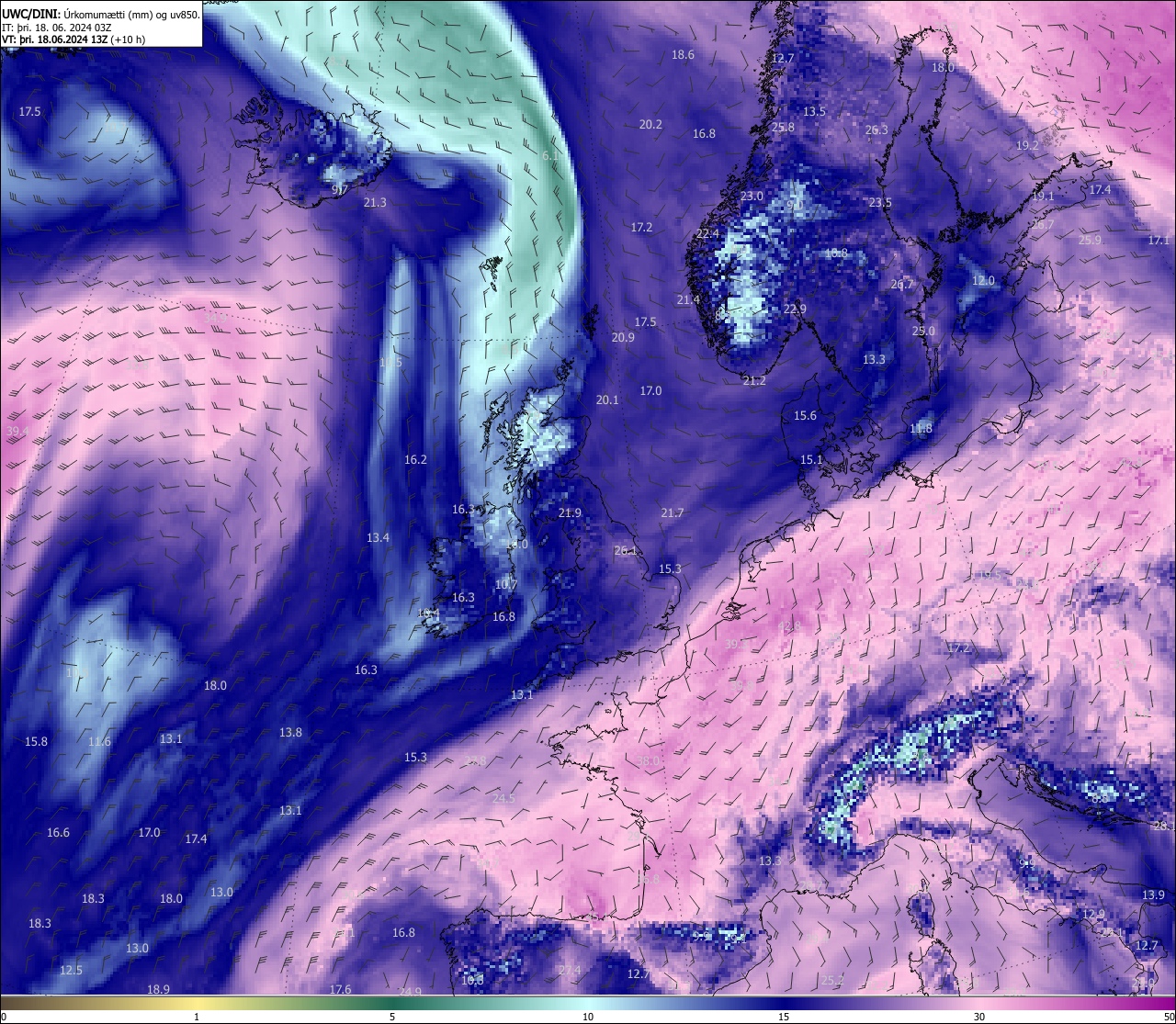The width and height of the screenshot is (1176, 1024).
Task: Click the 18.9 value at the bottom edge
Action: click(x=158, y=990)
